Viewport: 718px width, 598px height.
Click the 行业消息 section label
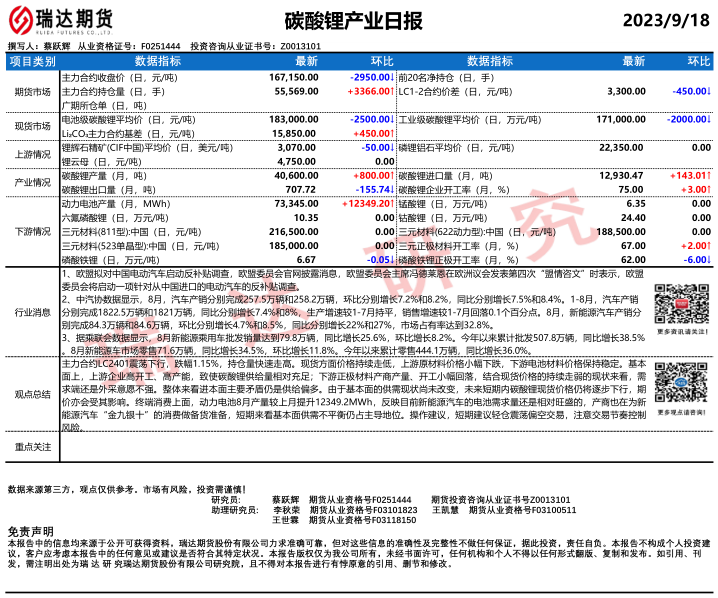(32, 312)
